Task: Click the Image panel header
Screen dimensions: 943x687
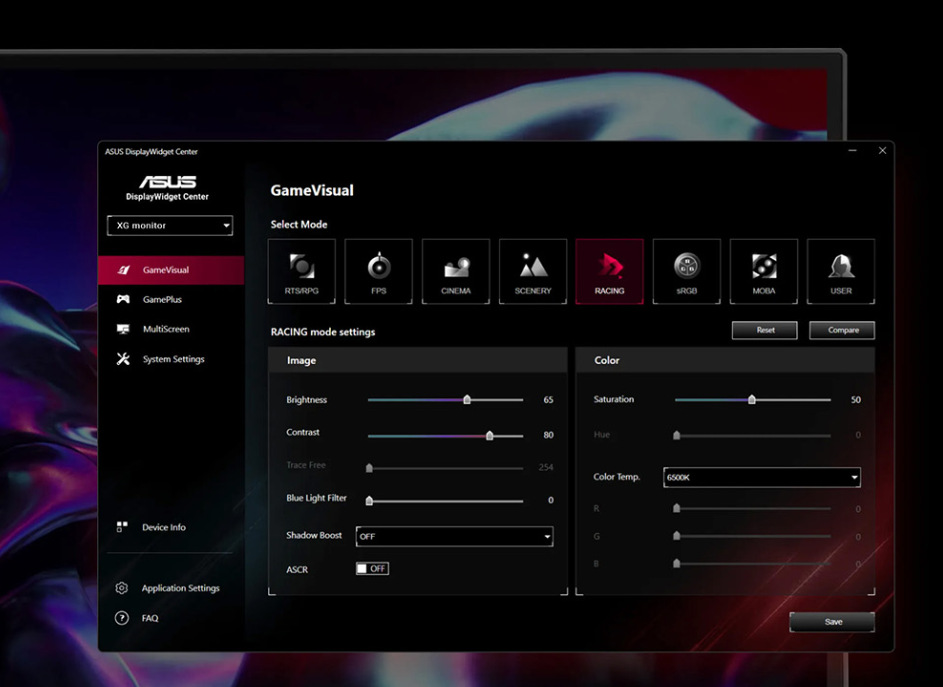Action: click(x=417, y=360)
